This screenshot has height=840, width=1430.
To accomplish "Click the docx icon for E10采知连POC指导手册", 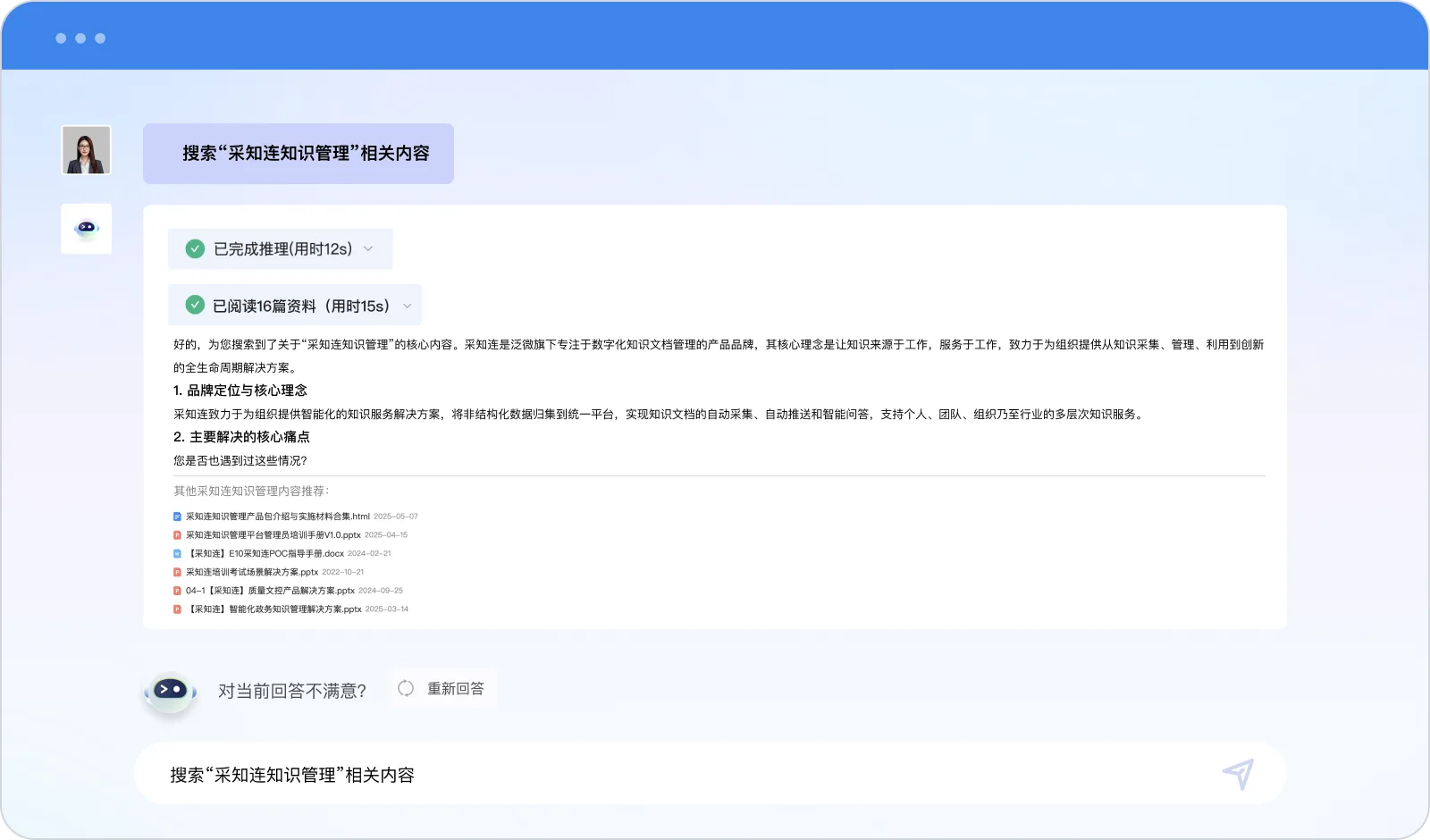I will (177, 554).
